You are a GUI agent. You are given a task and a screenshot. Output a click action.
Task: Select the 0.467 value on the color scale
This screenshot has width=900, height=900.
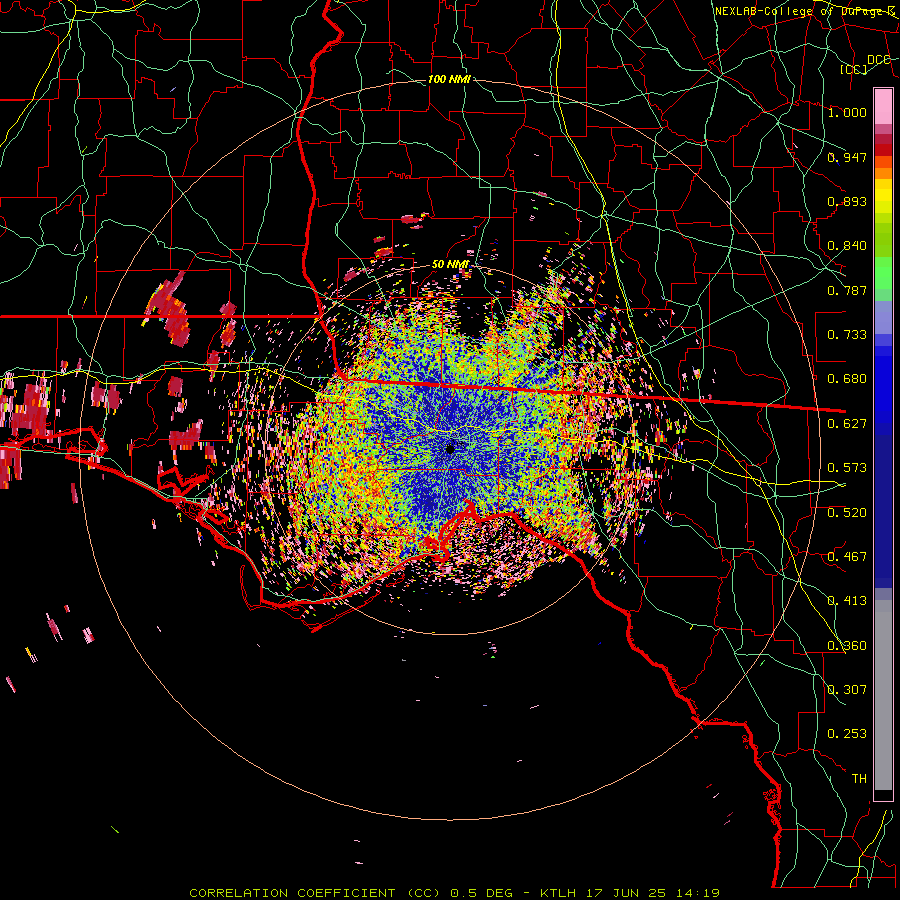tap(847, 557)
